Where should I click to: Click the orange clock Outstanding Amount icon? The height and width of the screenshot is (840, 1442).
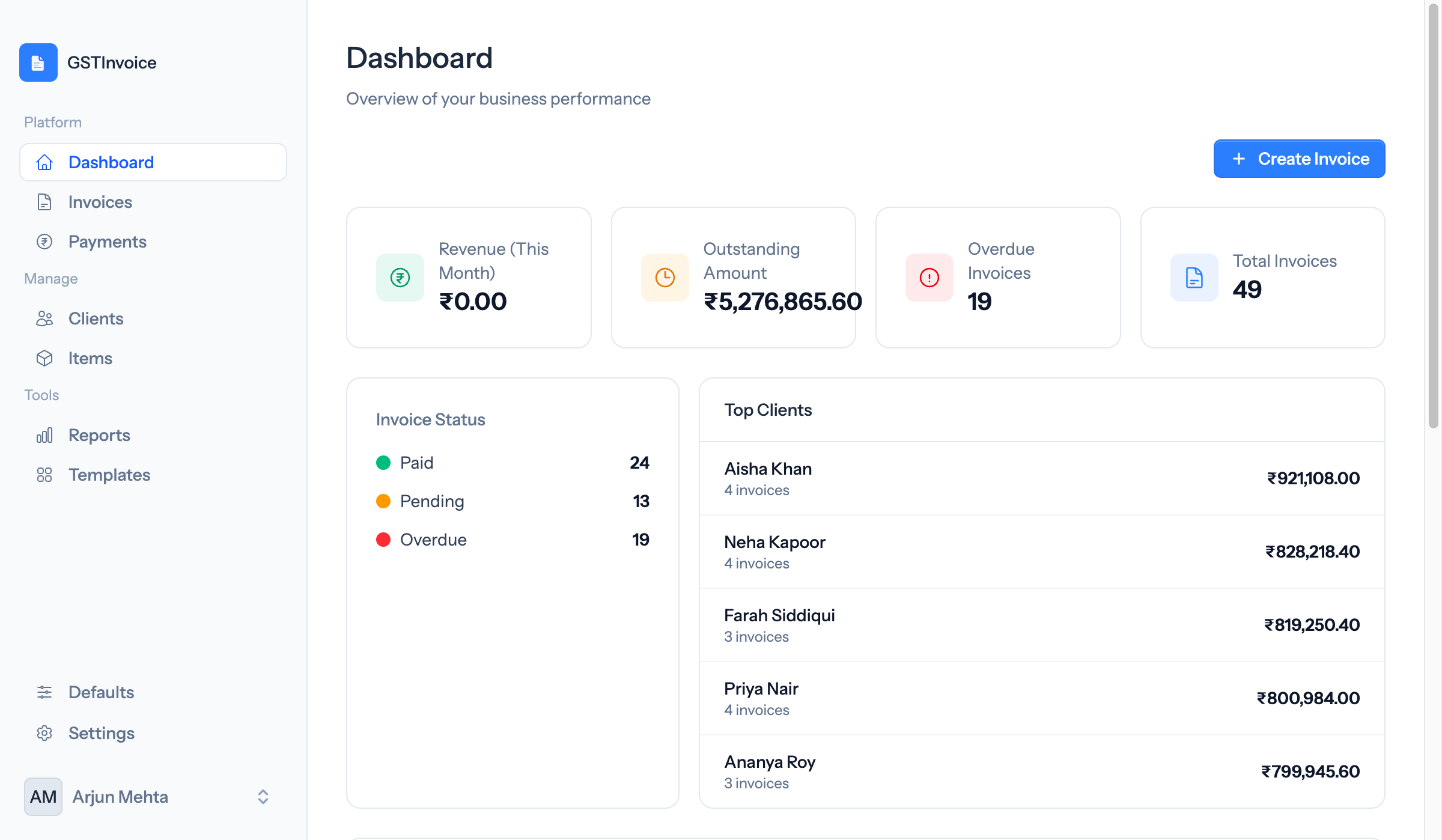[x=665, y=278]
